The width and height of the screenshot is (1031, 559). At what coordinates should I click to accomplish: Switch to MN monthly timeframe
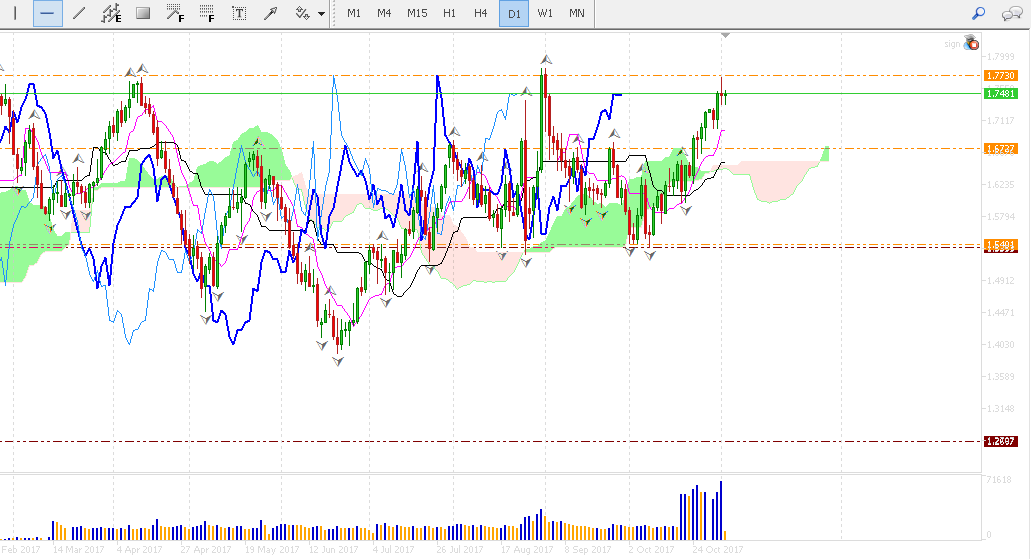coord(577,13)
